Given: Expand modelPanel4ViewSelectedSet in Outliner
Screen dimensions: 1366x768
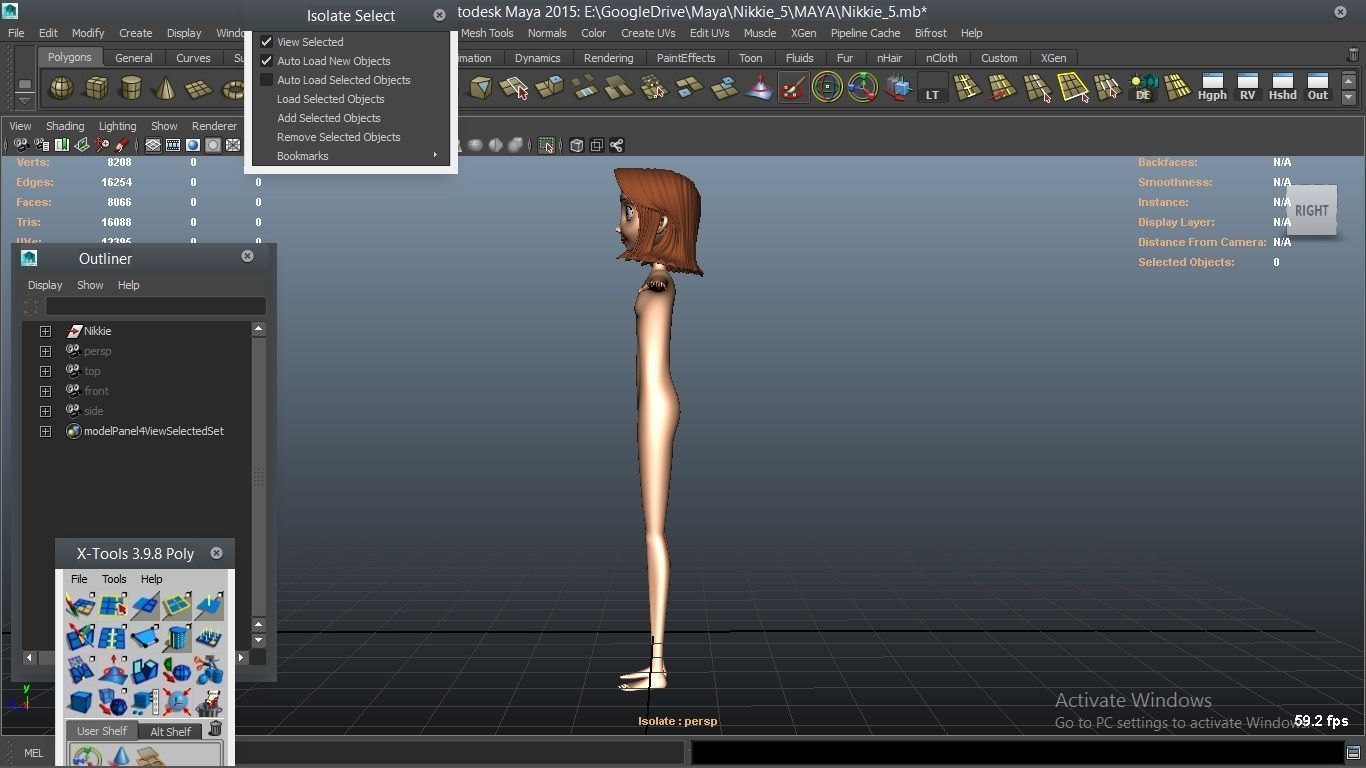Looking at the screenshot, I should [x=45, y=431].
